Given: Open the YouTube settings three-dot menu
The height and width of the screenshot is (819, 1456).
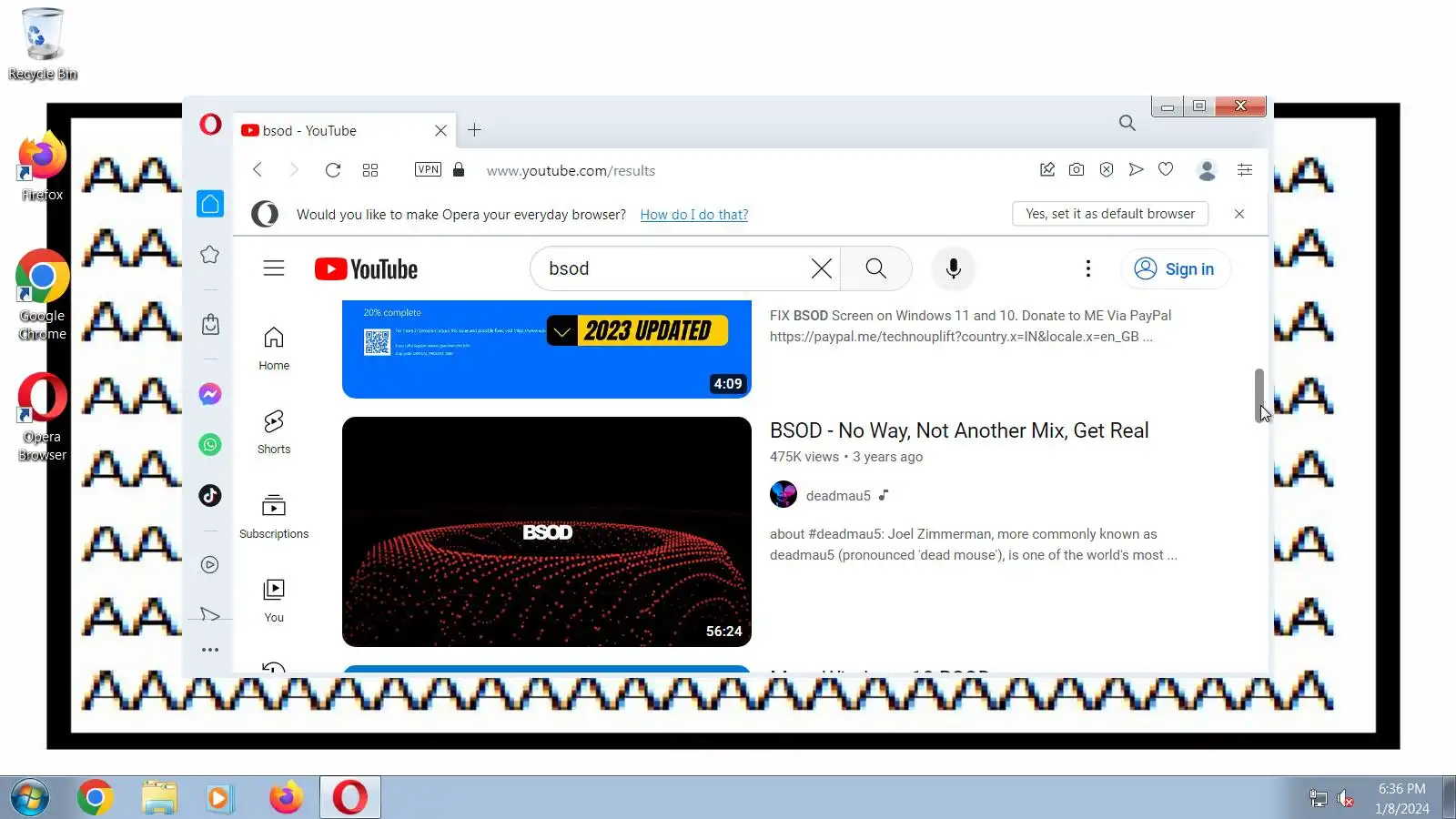Looking at the screenshot, I should click(x=1087, y=268).
